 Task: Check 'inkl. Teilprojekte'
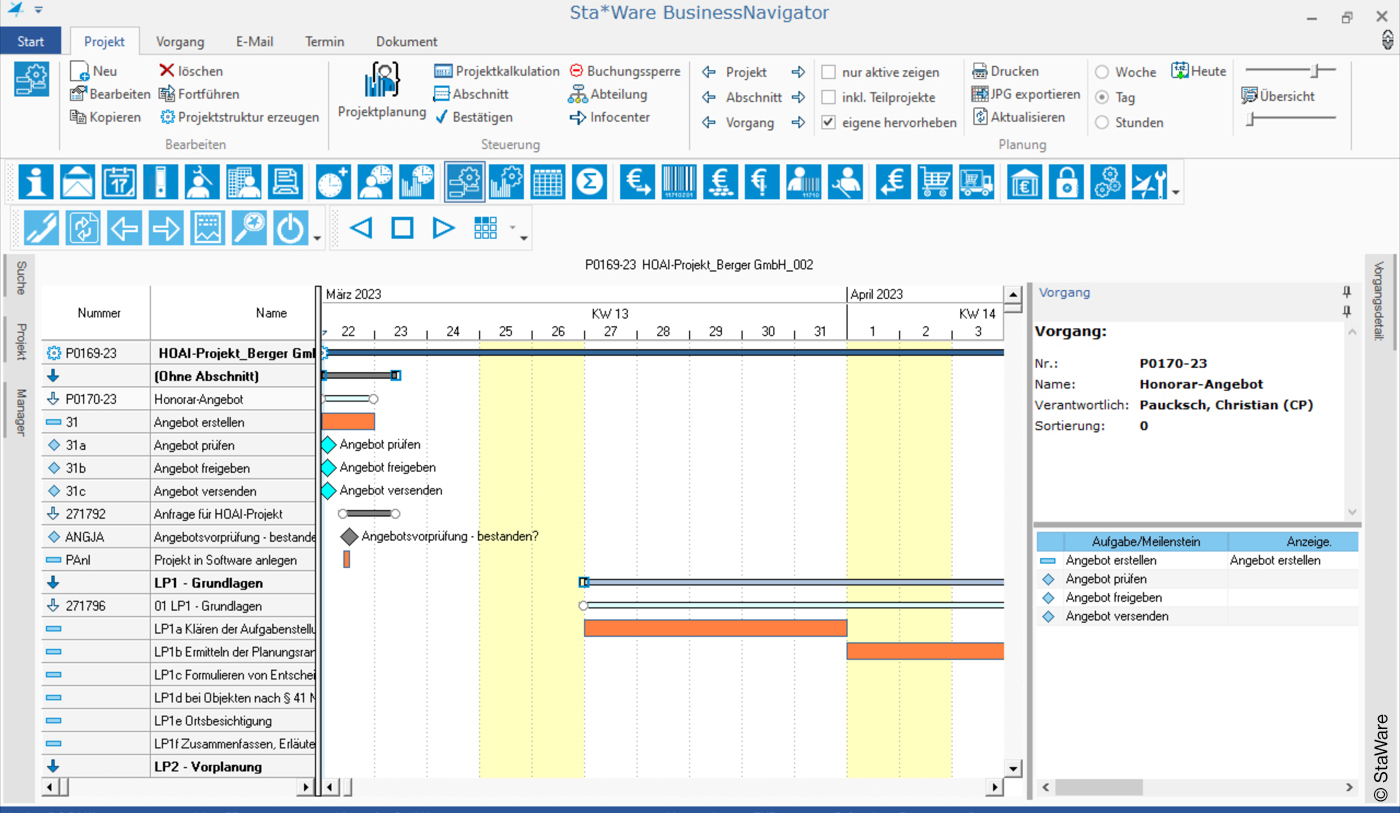[x=828, y=97]
